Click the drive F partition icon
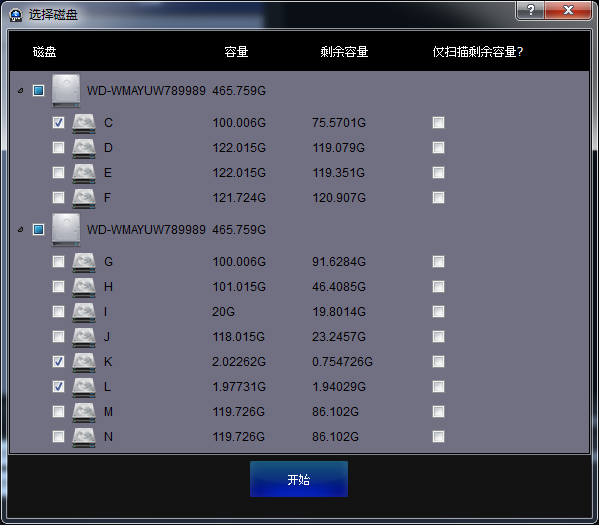The height and width of the screenshot is (525, 599). point(84,198)
